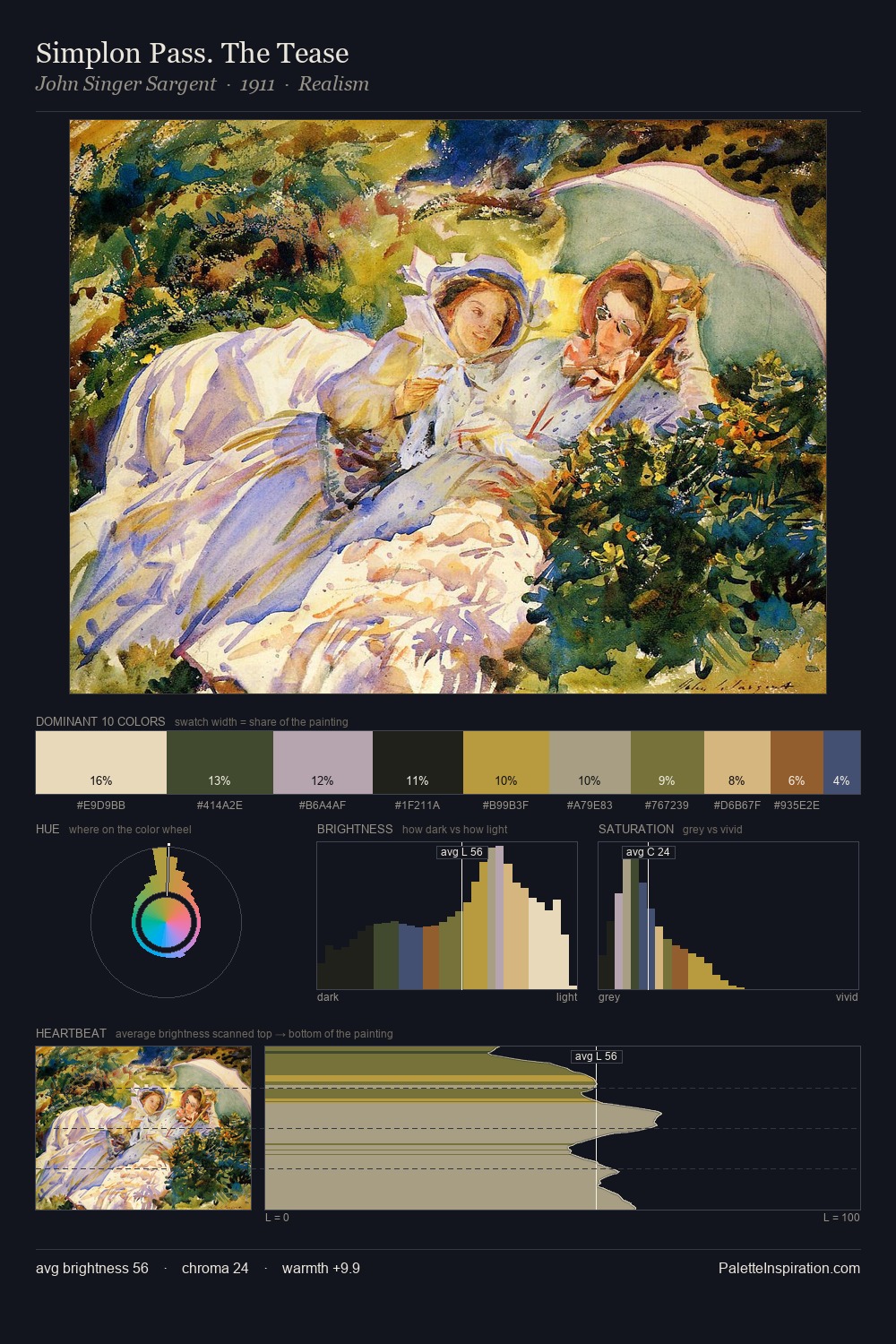The image size is (896, 1344).
Task: Click the avg brightness 56 footer stat
Action: (x=92, y=1268)
